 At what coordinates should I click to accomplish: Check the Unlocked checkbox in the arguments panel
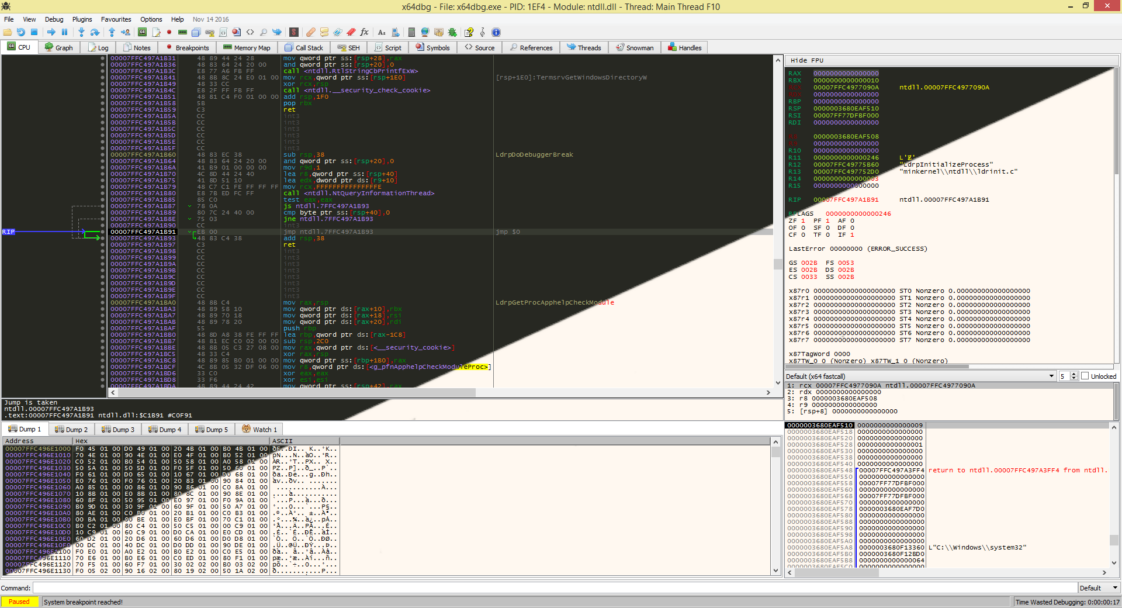tap(1086, 376)
